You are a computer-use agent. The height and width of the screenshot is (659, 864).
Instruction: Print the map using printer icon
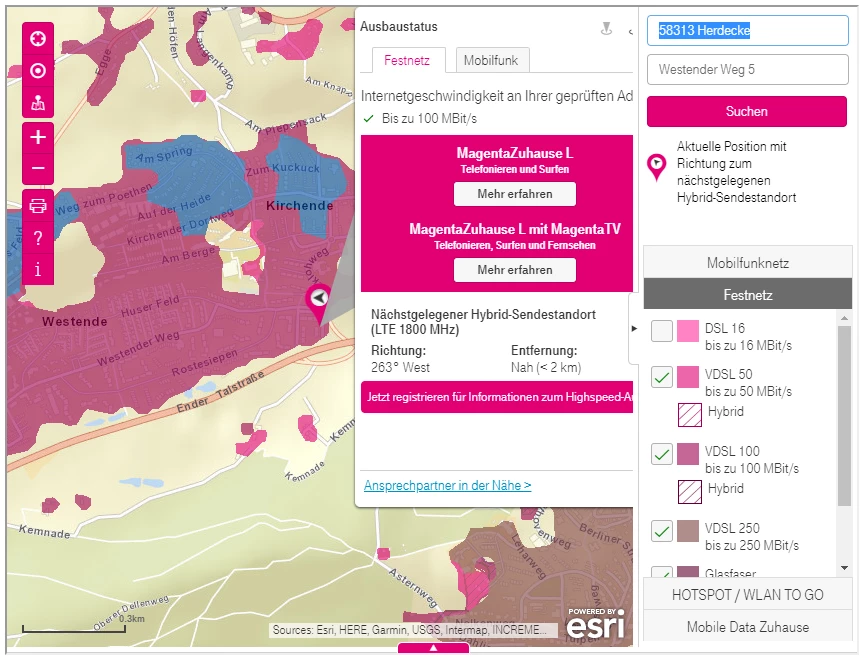point(38,206)
